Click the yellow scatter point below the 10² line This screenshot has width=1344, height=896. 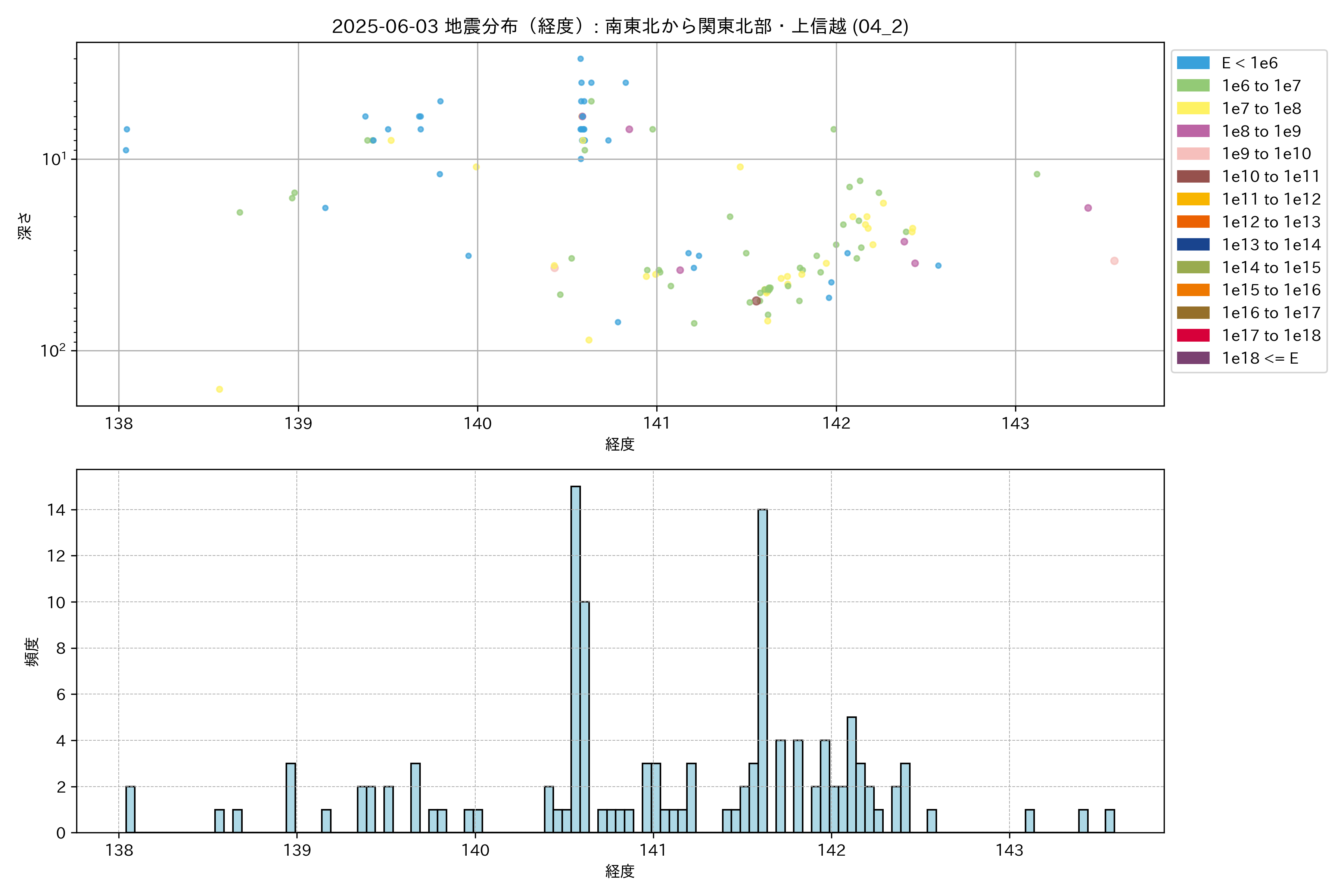220,389
